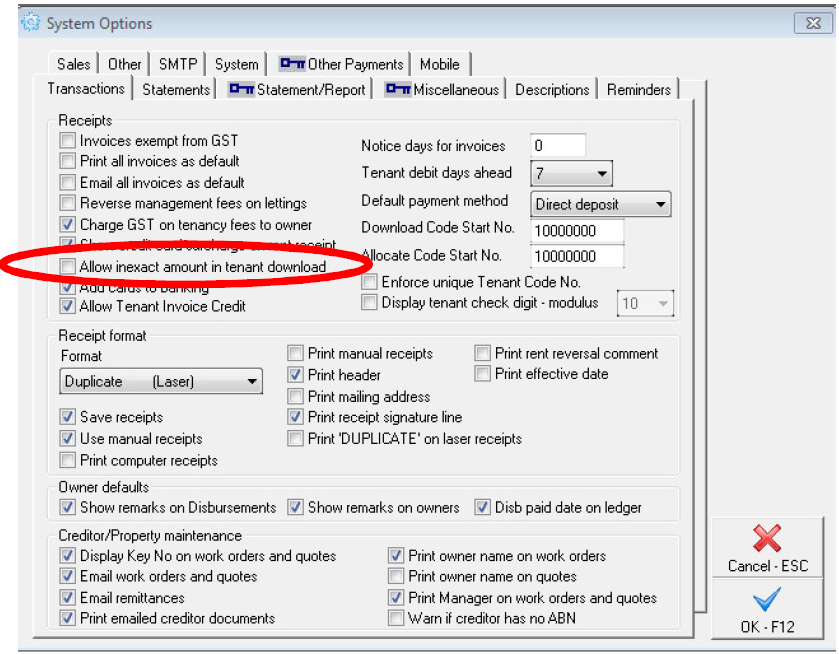Untick Save receipts checkbox
839x654 pixels.
pyautogui.click(x=67, y=417)
